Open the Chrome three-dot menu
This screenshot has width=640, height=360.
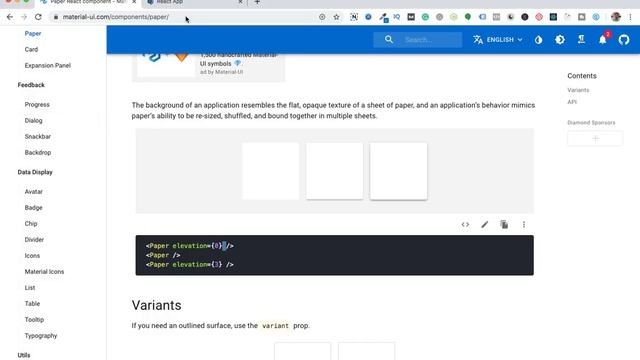631,17
